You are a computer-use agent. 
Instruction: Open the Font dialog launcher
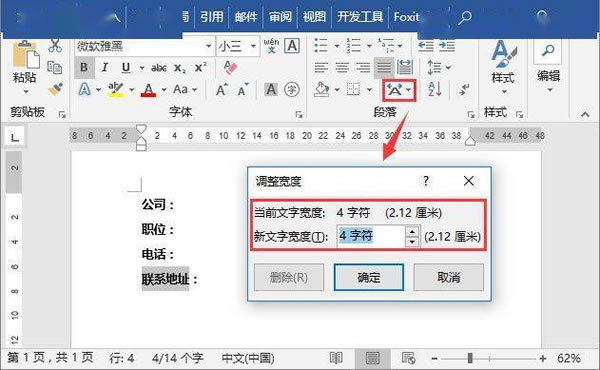tap(299, 114)
